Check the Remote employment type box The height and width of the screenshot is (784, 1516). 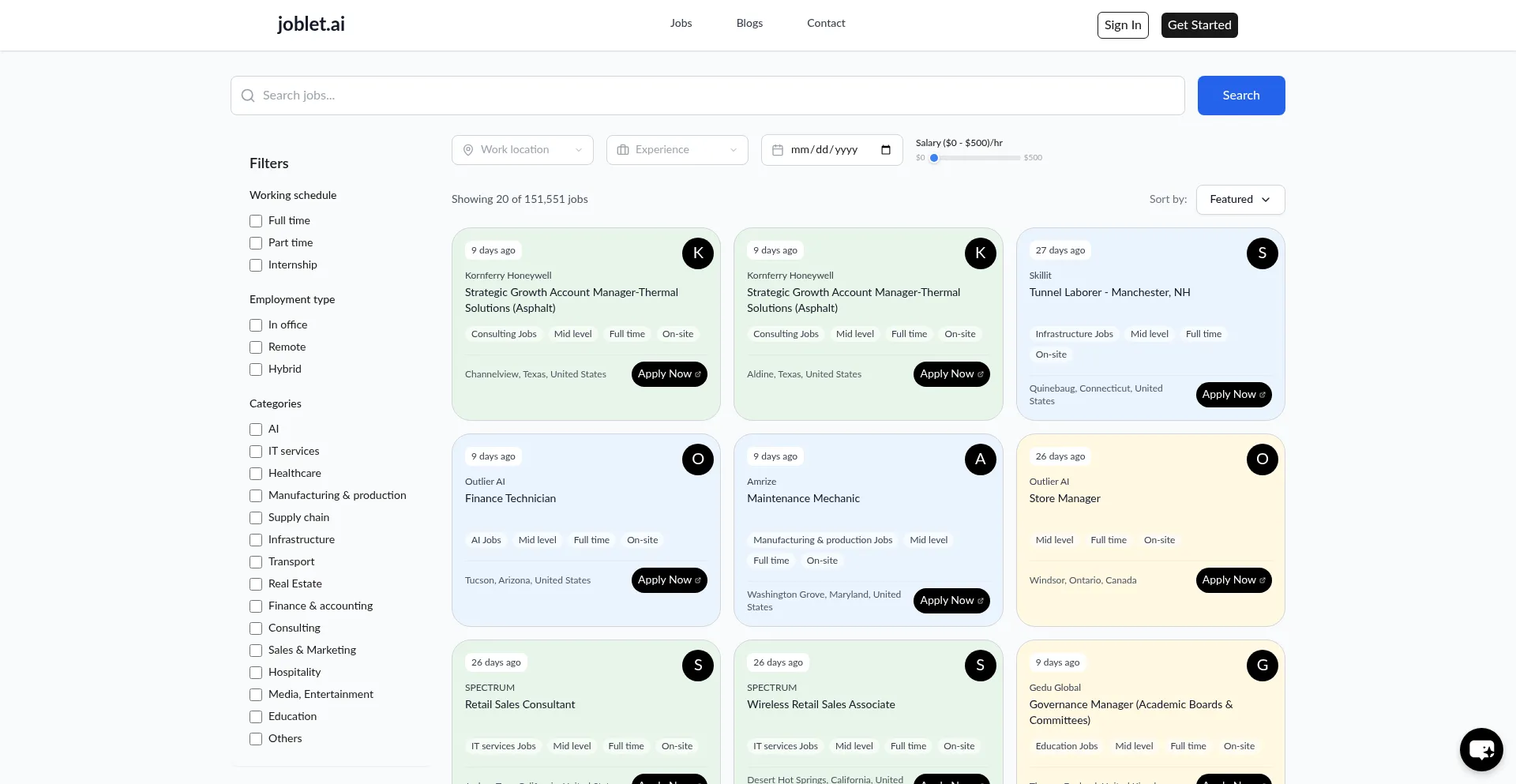(x=256, y=347)
